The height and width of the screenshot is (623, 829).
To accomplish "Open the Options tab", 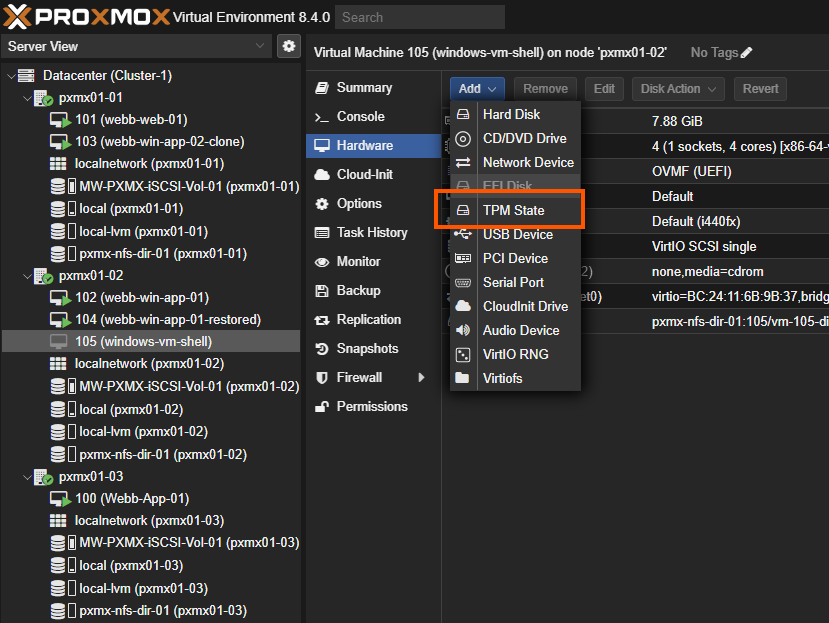I will (x=373, y=204).
